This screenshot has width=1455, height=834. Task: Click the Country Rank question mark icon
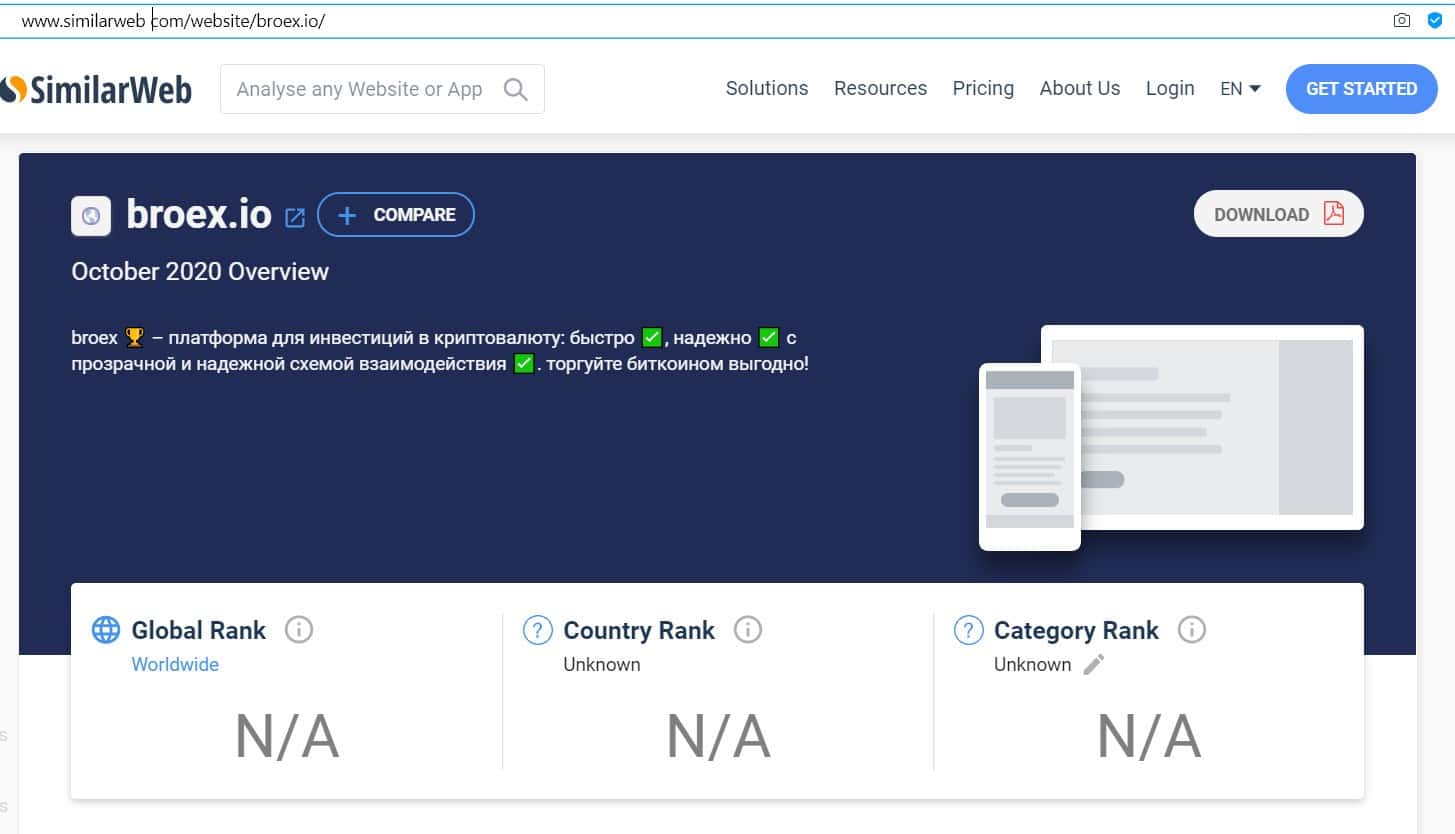(538, 630)
